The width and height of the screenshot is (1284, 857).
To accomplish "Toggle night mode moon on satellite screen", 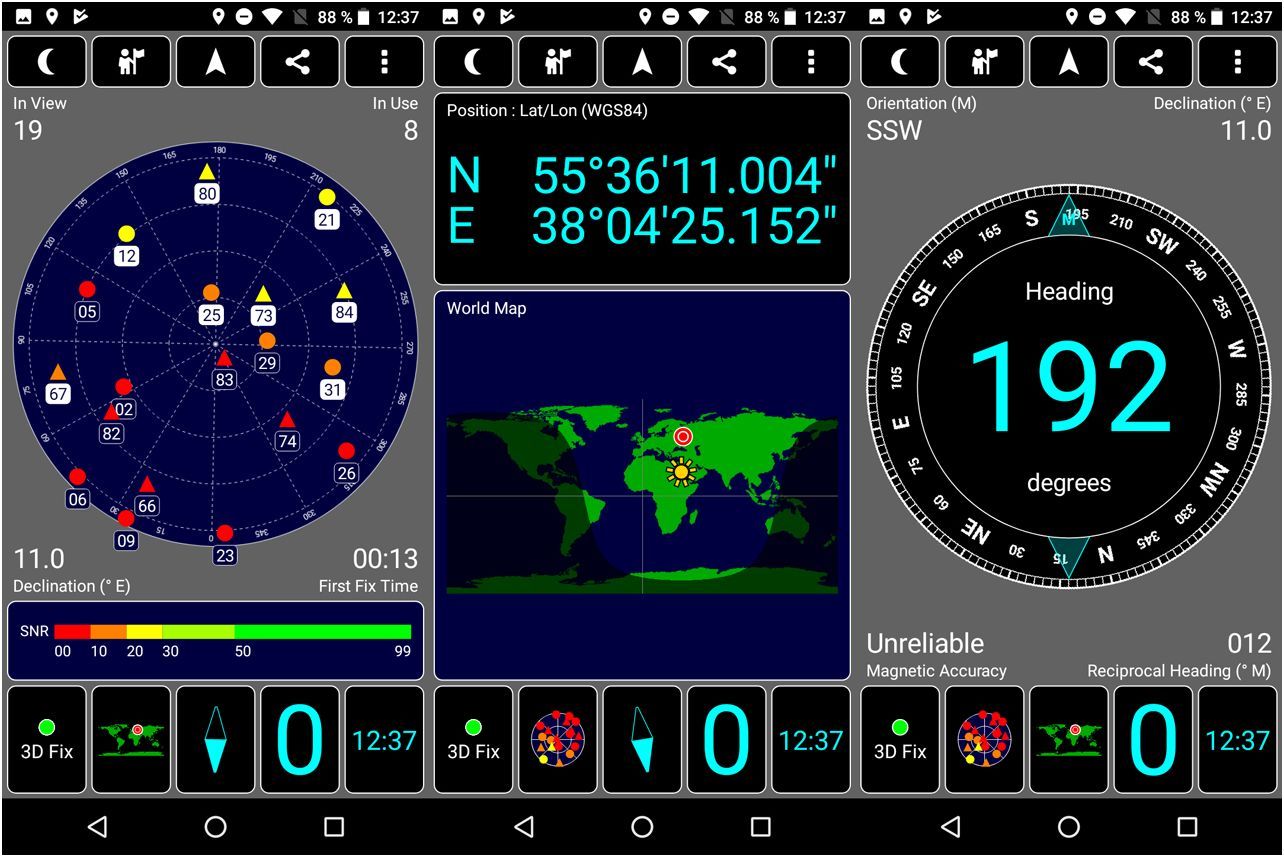I will (47, 62).
